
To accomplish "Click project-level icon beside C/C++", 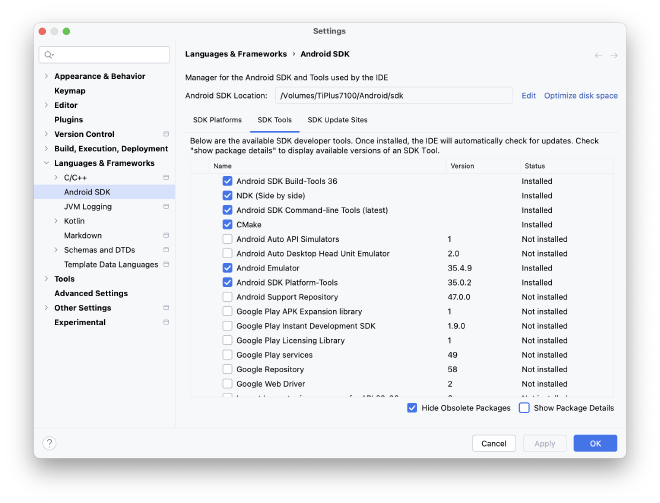I will 166,178.
